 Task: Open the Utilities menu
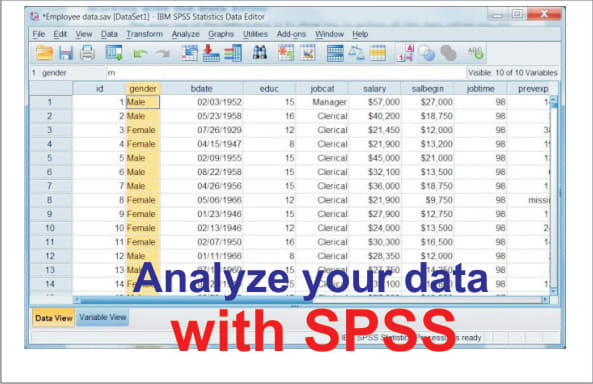point(255,34)
